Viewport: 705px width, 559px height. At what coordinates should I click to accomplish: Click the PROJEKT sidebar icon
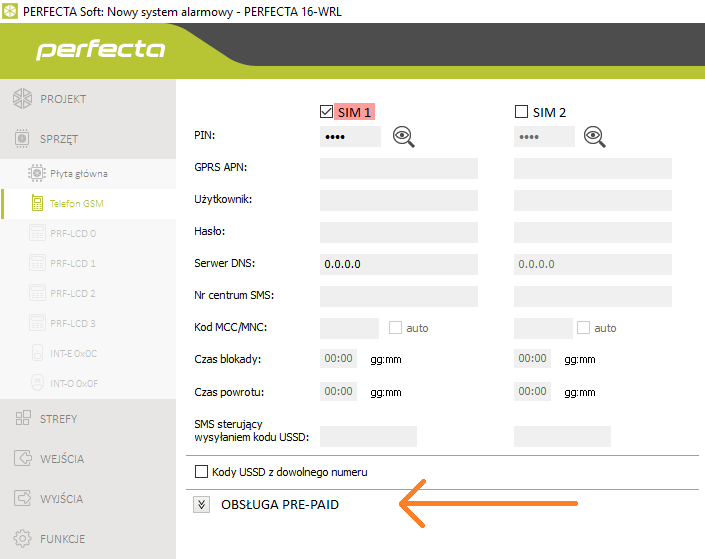22,99
